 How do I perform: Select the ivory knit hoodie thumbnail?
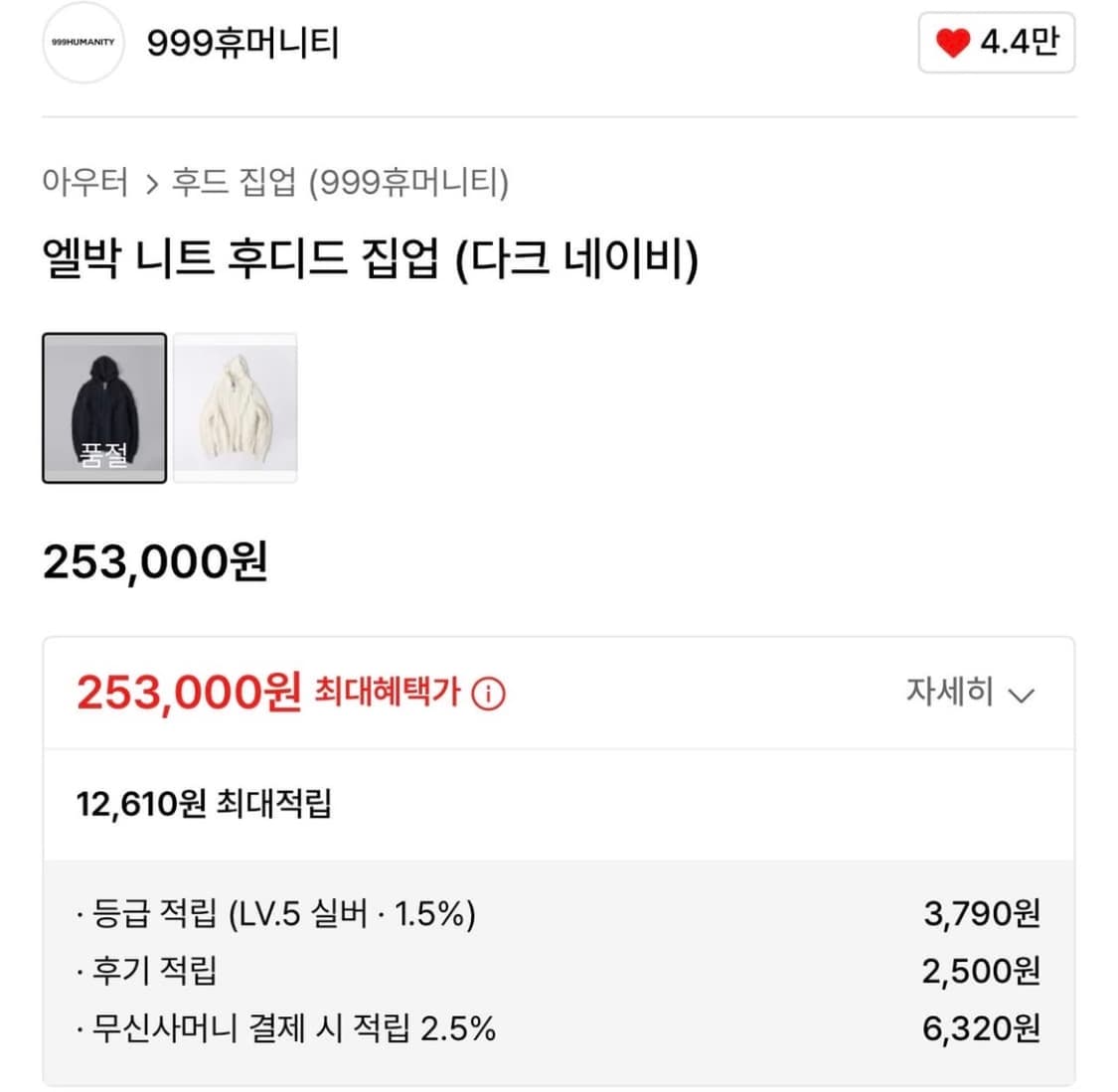(236, 408)
